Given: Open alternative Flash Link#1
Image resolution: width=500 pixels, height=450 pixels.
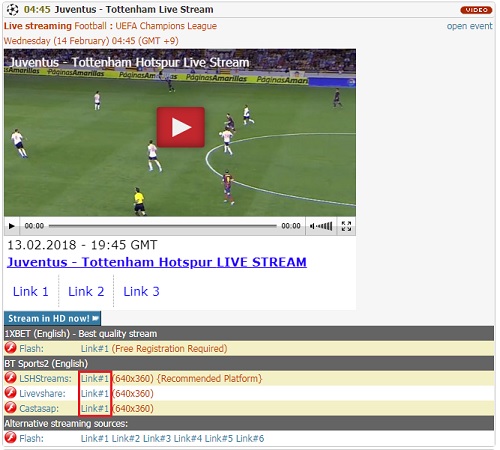Looking at the screenshot, I should (x=95, y=438).
